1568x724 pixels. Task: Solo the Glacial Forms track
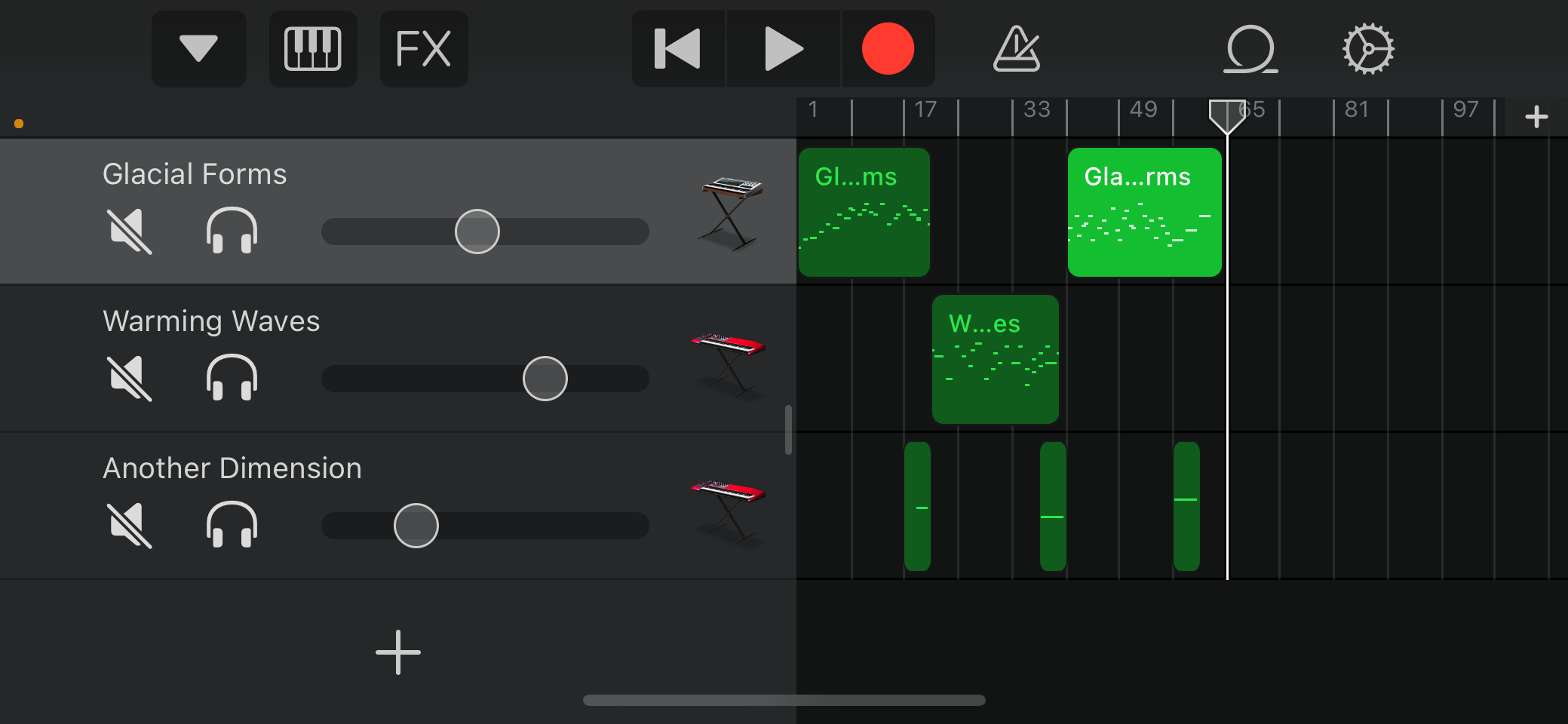point(232,231)
